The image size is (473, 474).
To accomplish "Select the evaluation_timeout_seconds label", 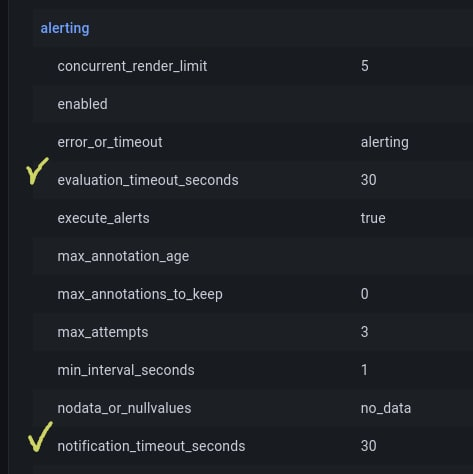I will point(148,180).
